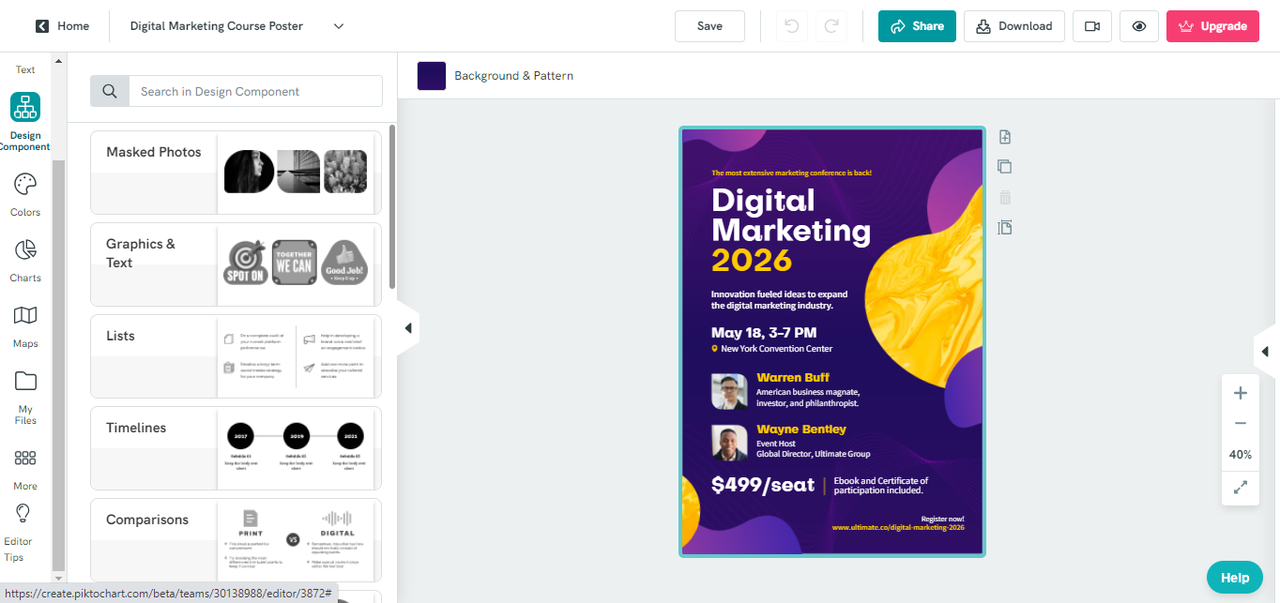Open the Graphics & Text category
This screenshot has width=1280, height=603.
[236, 264]
